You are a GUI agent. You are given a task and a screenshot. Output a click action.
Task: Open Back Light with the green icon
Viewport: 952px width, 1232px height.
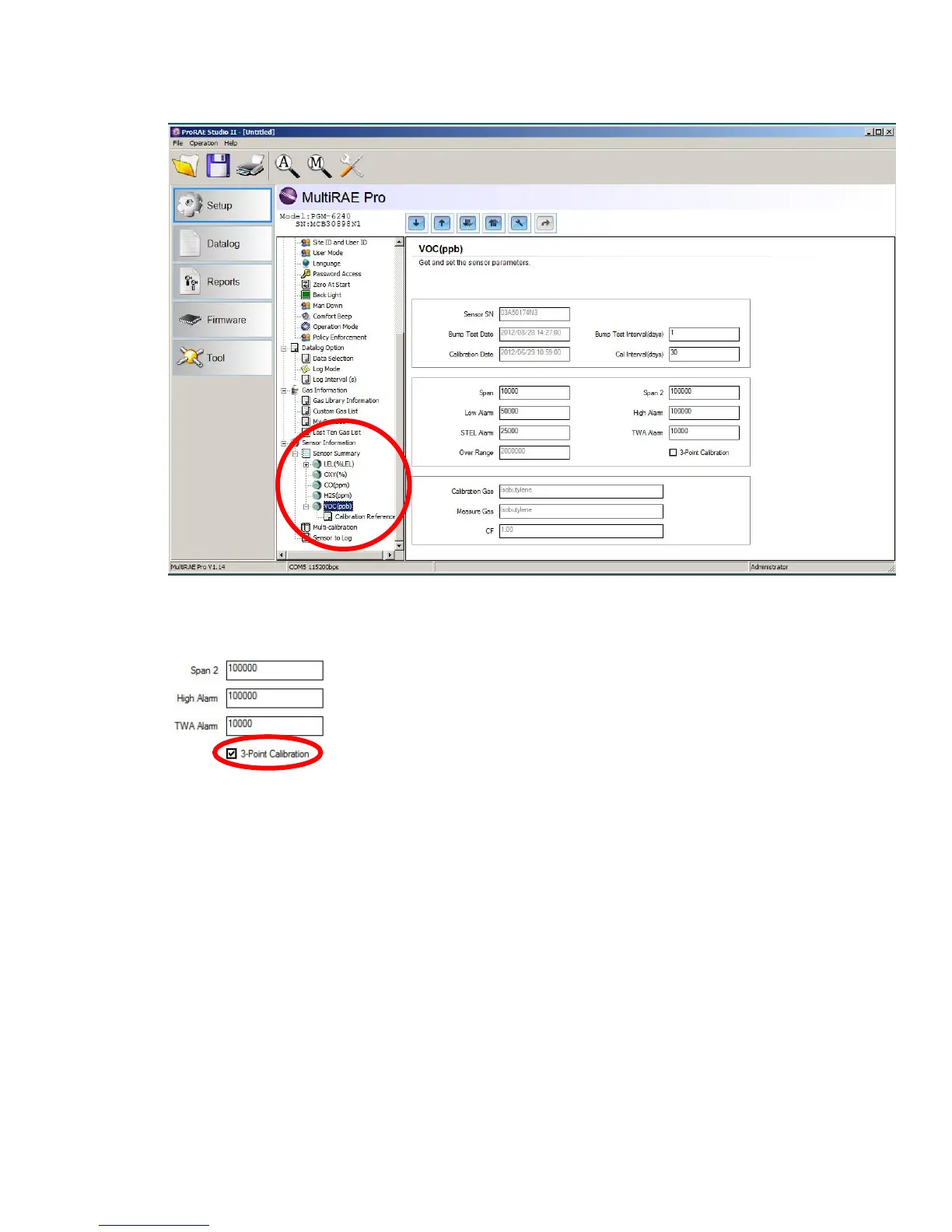[x=327, y=296]
